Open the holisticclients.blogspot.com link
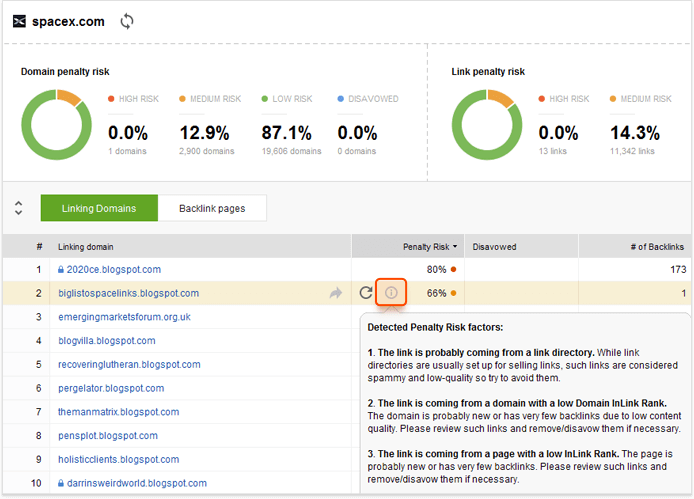 point(119,459)
